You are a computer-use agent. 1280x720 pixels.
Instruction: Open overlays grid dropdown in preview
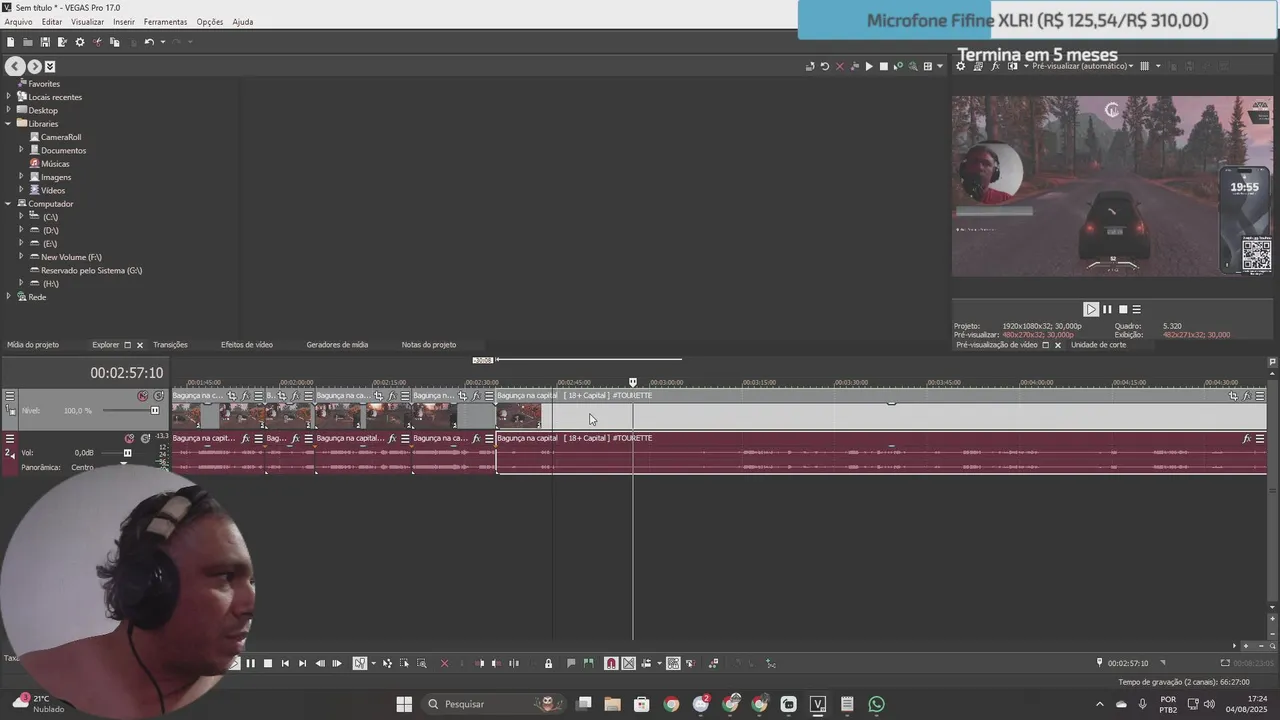tap(1158, 66)
